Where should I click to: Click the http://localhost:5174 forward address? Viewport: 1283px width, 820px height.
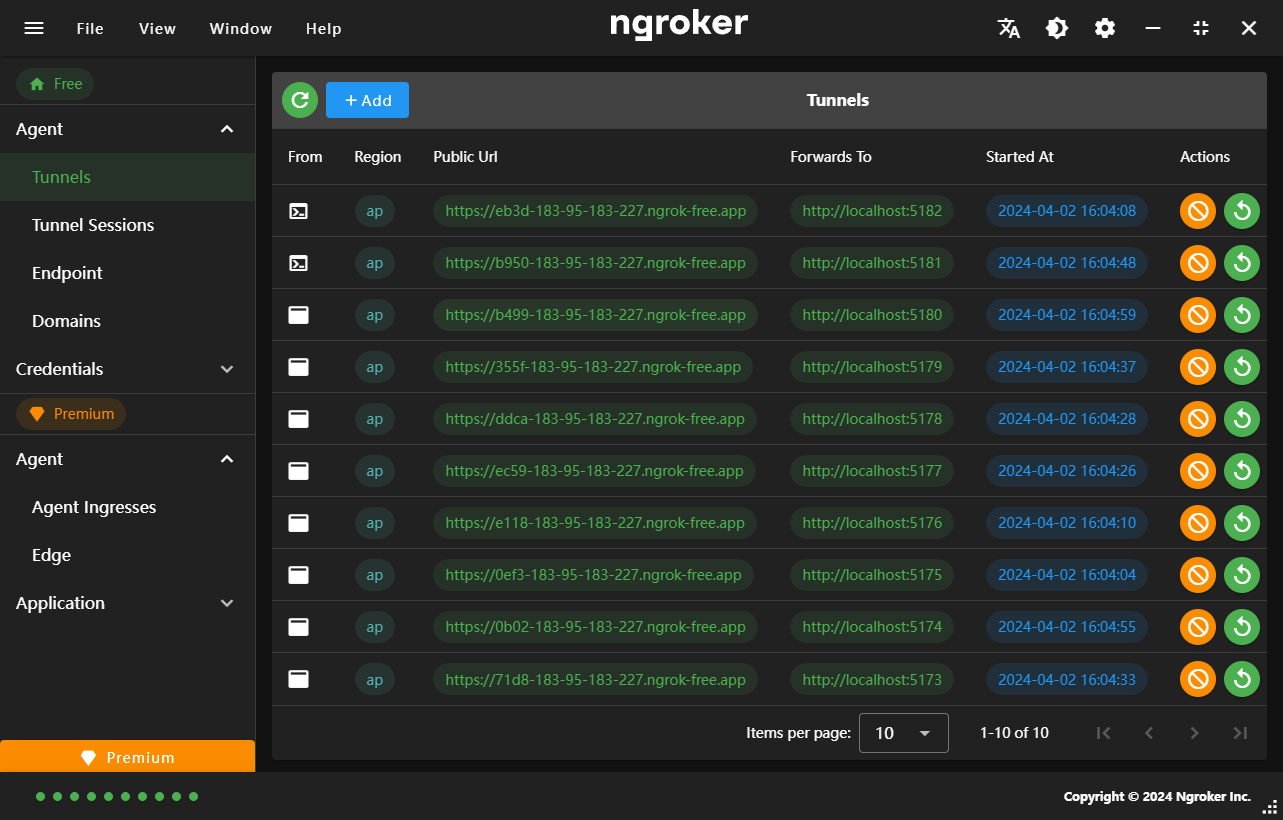pyautogui.click(x=872, y=627)
